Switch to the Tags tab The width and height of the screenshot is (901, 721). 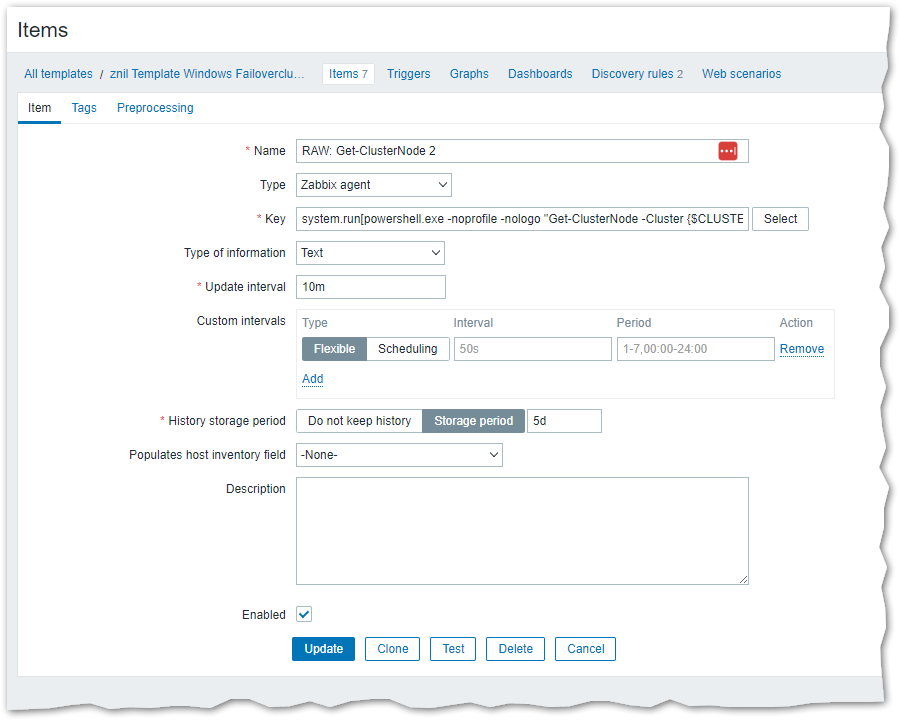[x=84, y=108]
